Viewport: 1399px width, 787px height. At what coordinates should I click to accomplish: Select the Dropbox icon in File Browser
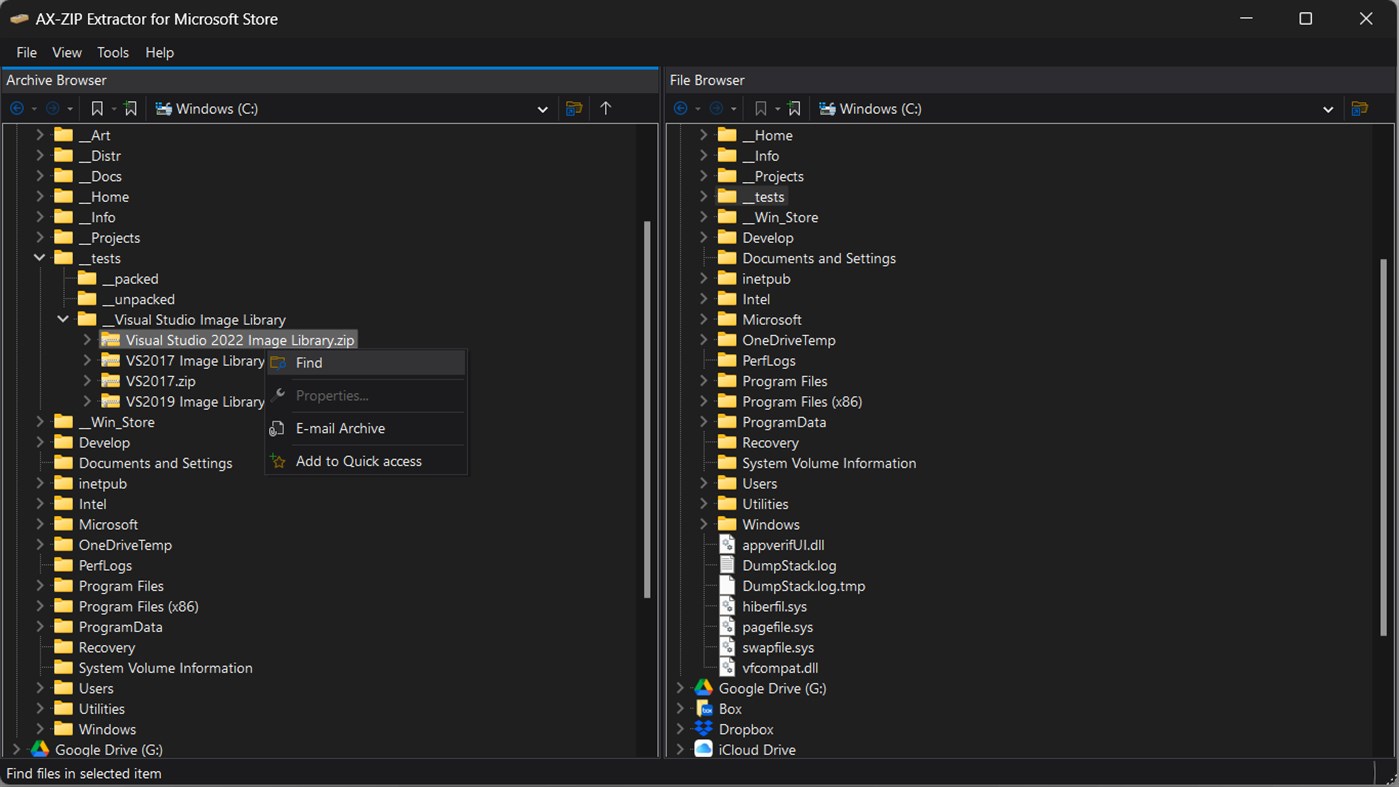click(x=702, y=729)
